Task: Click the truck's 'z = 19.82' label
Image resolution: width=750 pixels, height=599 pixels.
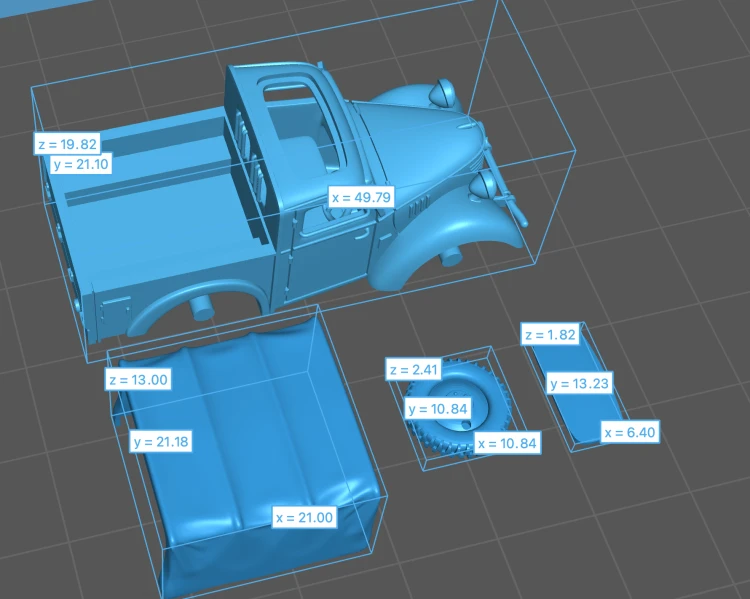Action: tap(67, 144)
